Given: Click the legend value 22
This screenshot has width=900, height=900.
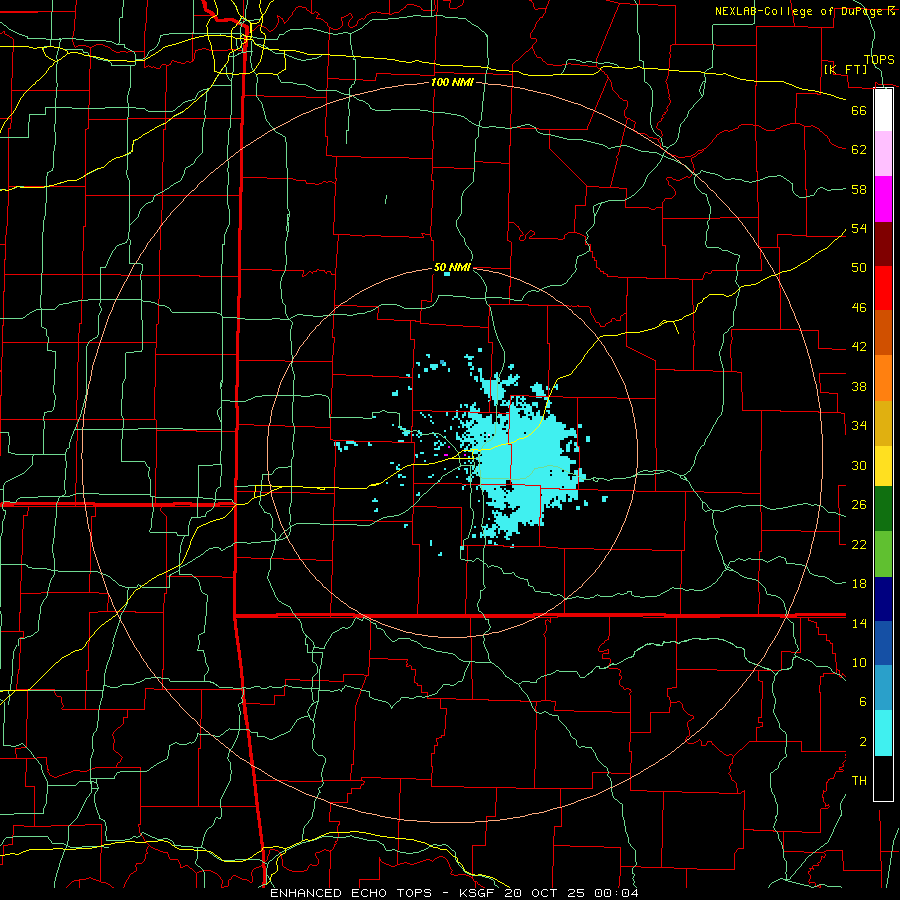Looking at the screenshot, I should [x=859, y=544].
